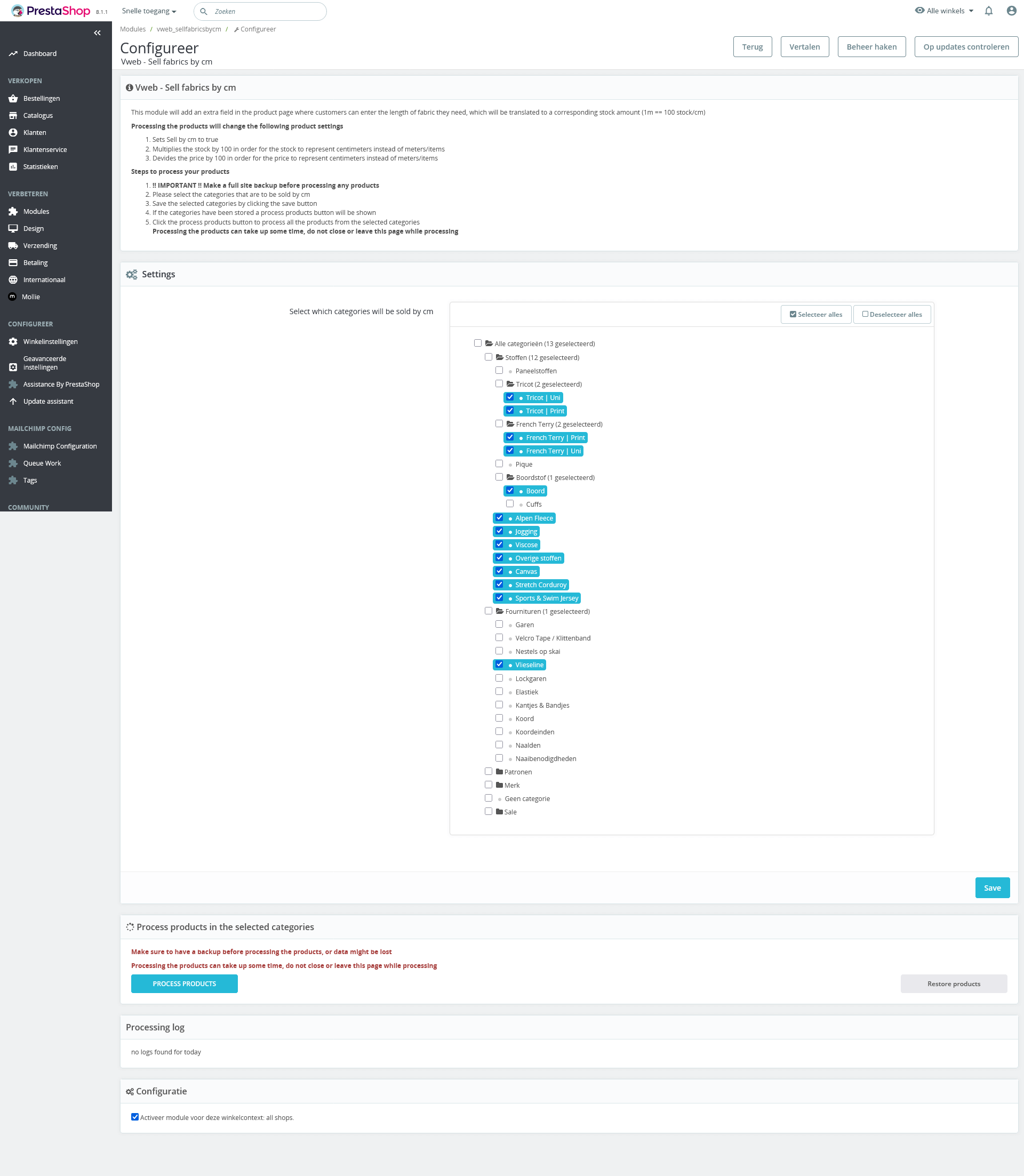Viewport: 1024px width, 1176px height.
Task: Open Winkelinstellingen in the sidebar
Action: click(x=50, y=342)
